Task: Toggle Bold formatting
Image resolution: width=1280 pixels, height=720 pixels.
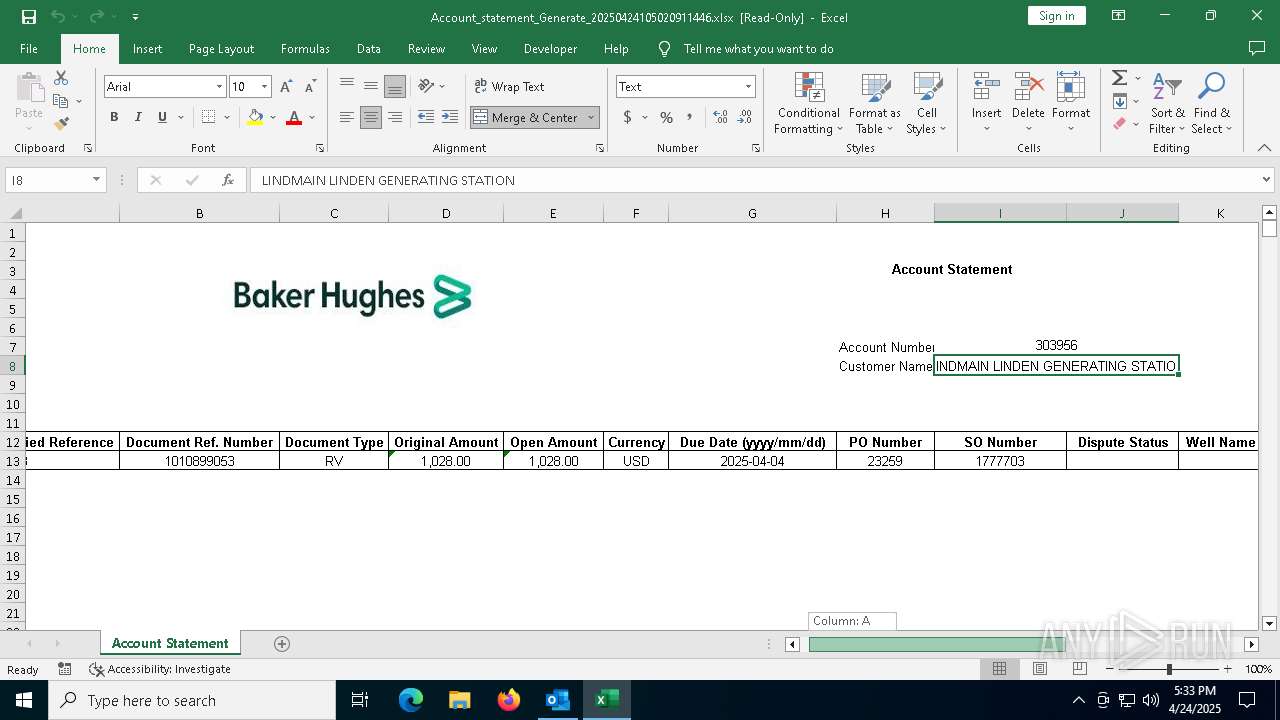Action: coord(114,117)
